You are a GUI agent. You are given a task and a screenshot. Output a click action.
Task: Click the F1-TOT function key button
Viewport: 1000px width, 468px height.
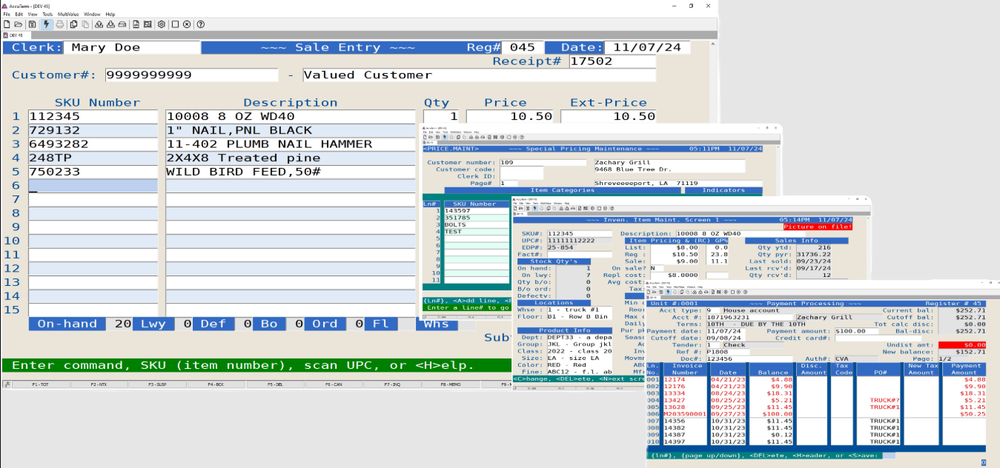pyautogui.click(x=40, y=385)
